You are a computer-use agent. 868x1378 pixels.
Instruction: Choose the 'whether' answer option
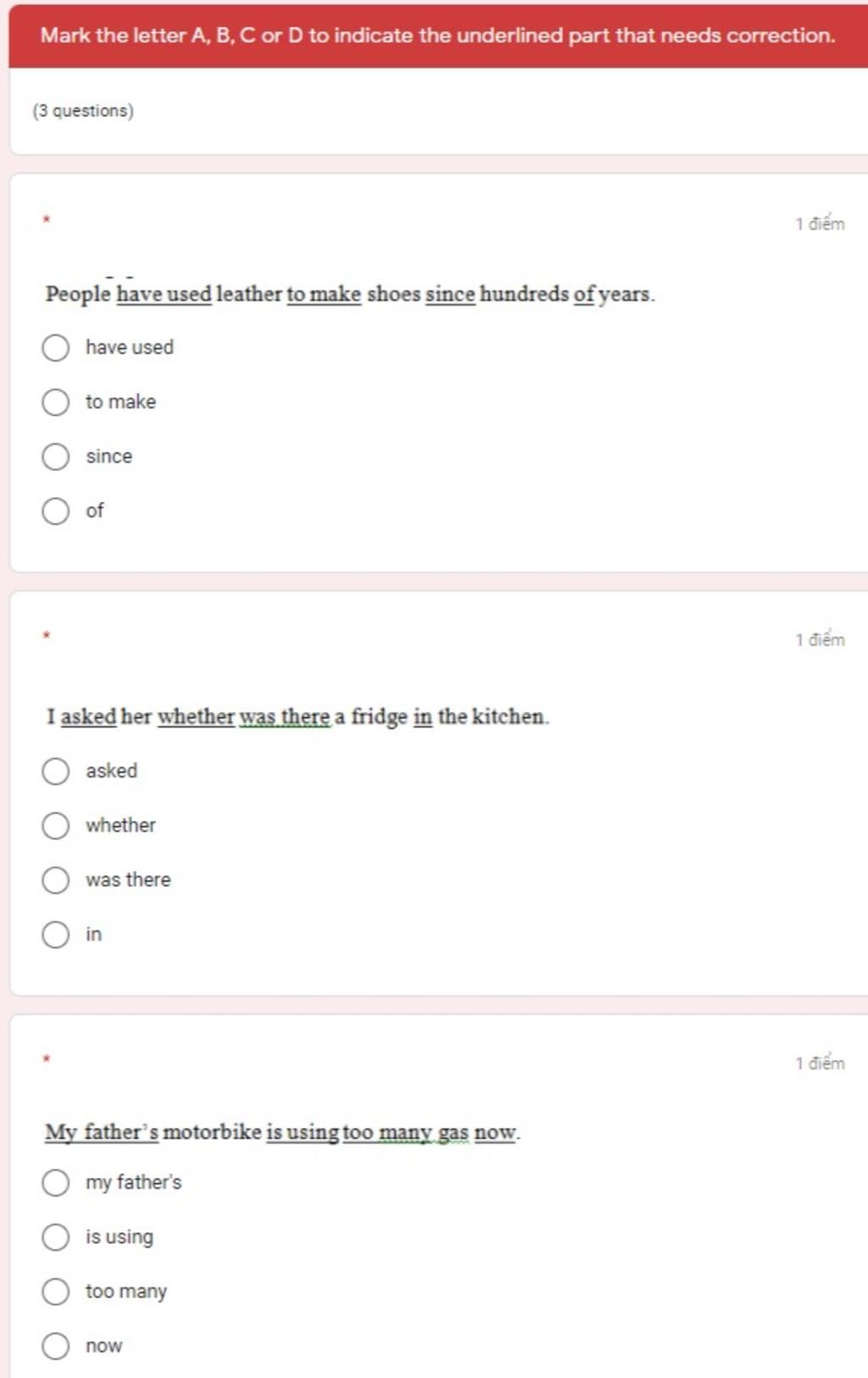[x=56, y=825]
